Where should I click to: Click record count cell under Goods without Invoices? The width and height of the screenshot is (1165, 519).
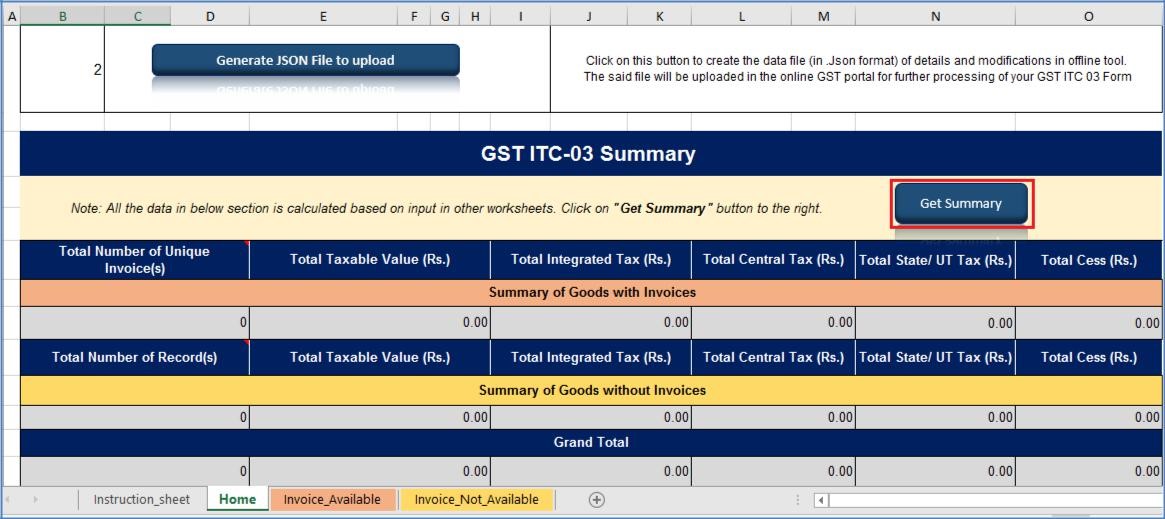(x=134, y=417)
